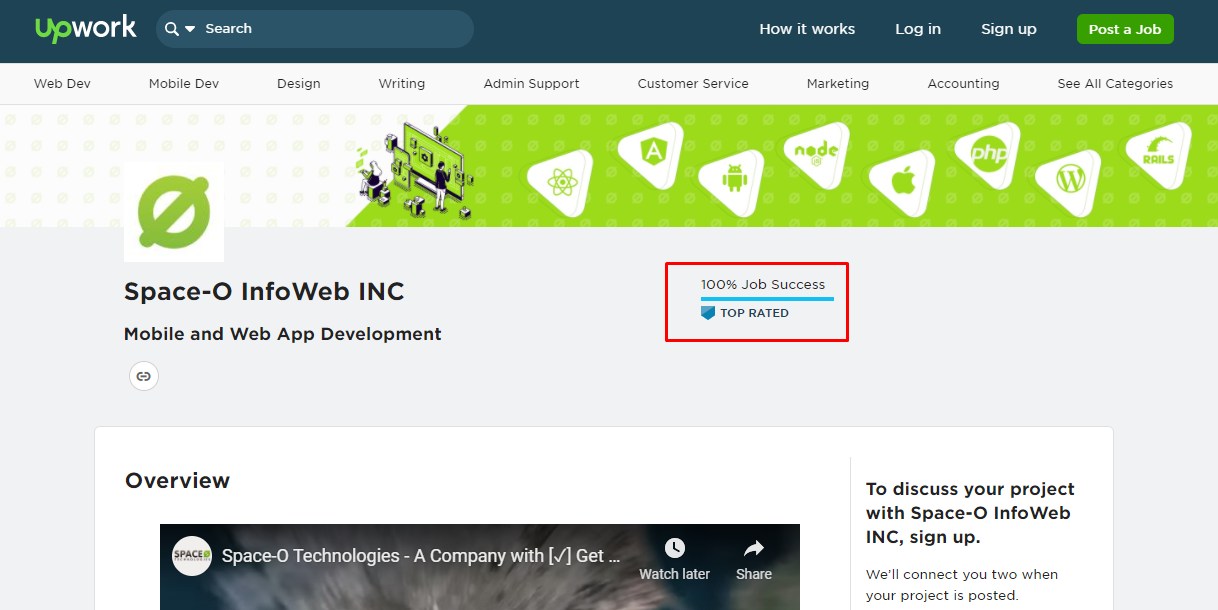
Task: Click the Top Rated badge icon
Action: (708, 313)
